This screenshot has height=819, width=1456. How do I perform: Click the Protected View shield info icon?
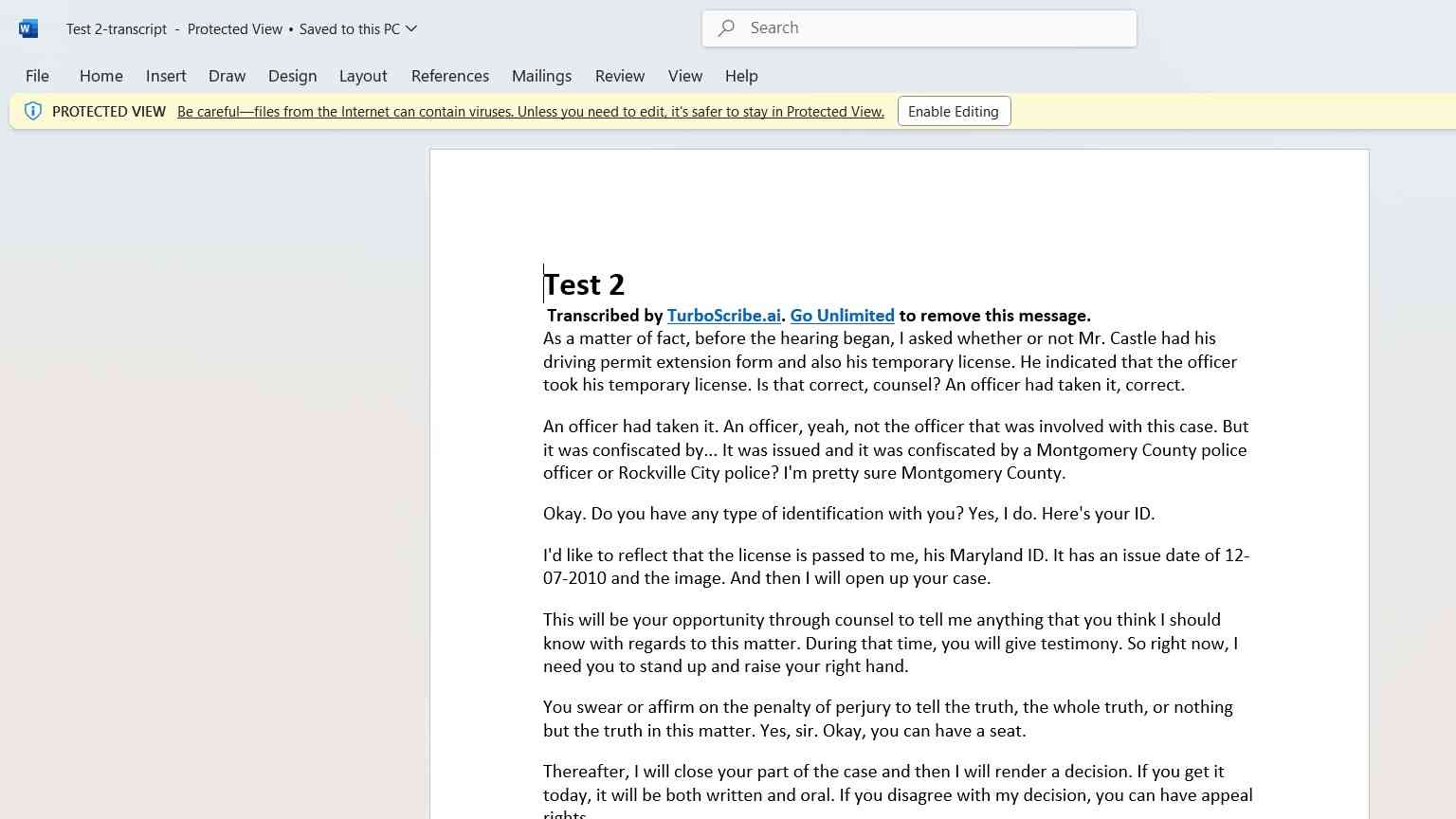click(33, 111)
